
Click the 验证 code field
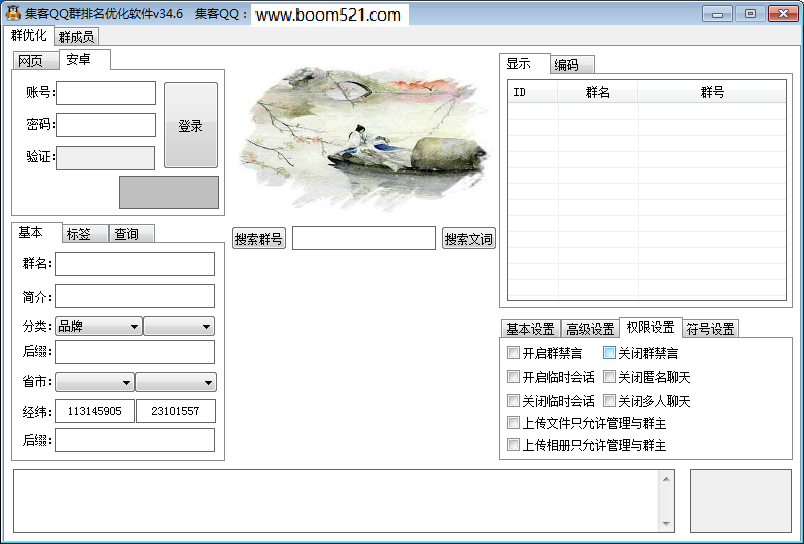click(x=105, y=157)
